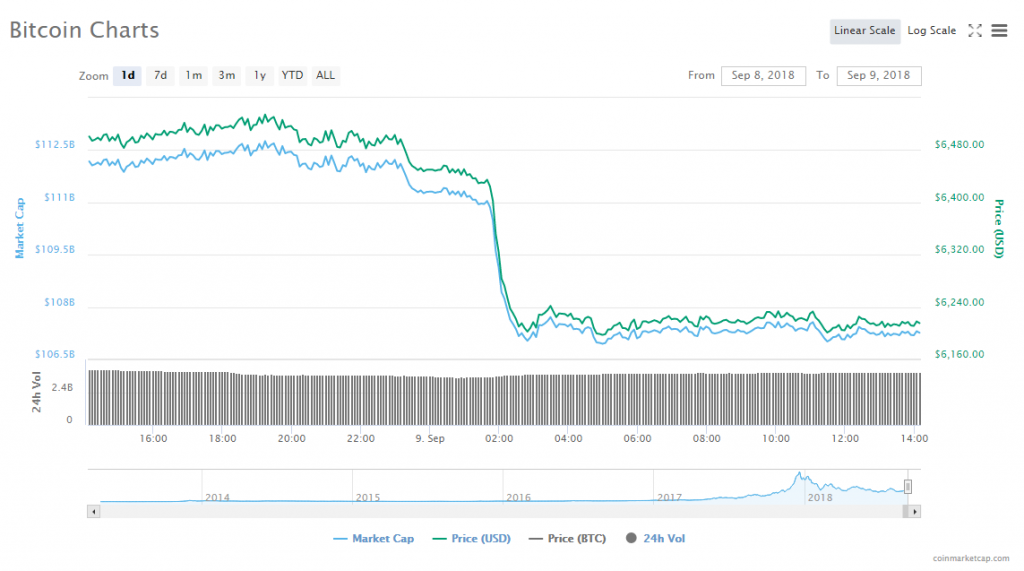Screen dimensions: 1024x571
Task: Open the hamburger chart menu
Action: 999,31
